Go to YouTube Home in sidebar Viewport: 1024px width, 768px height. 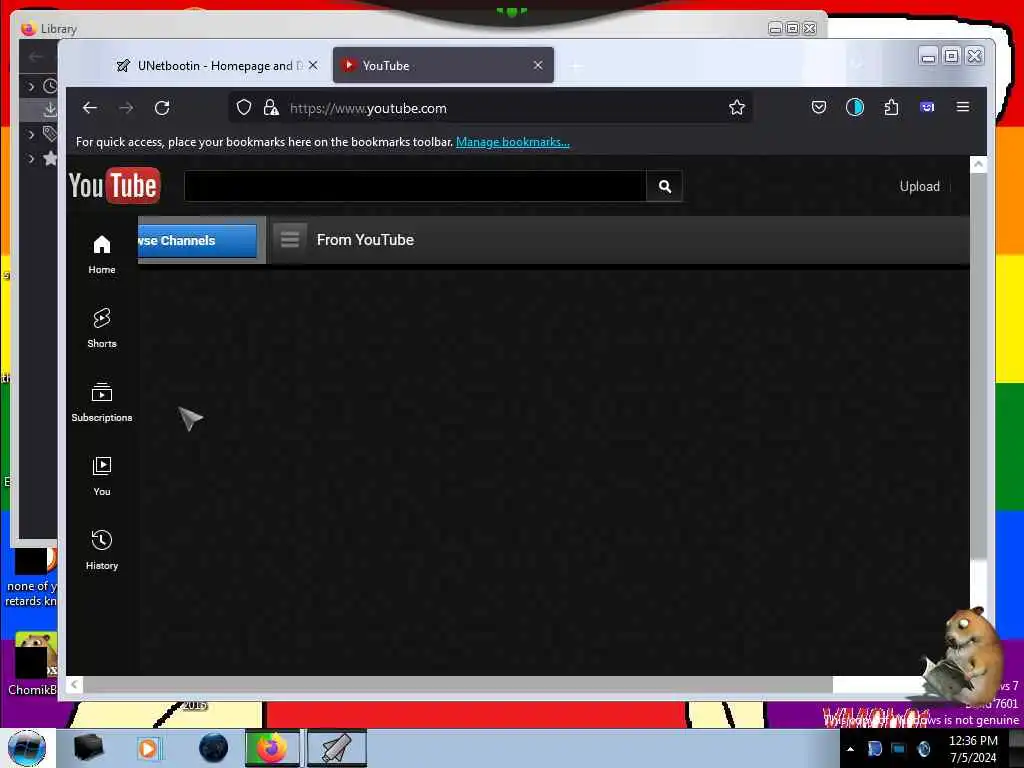pyautogui.click(x=102, y=255)
